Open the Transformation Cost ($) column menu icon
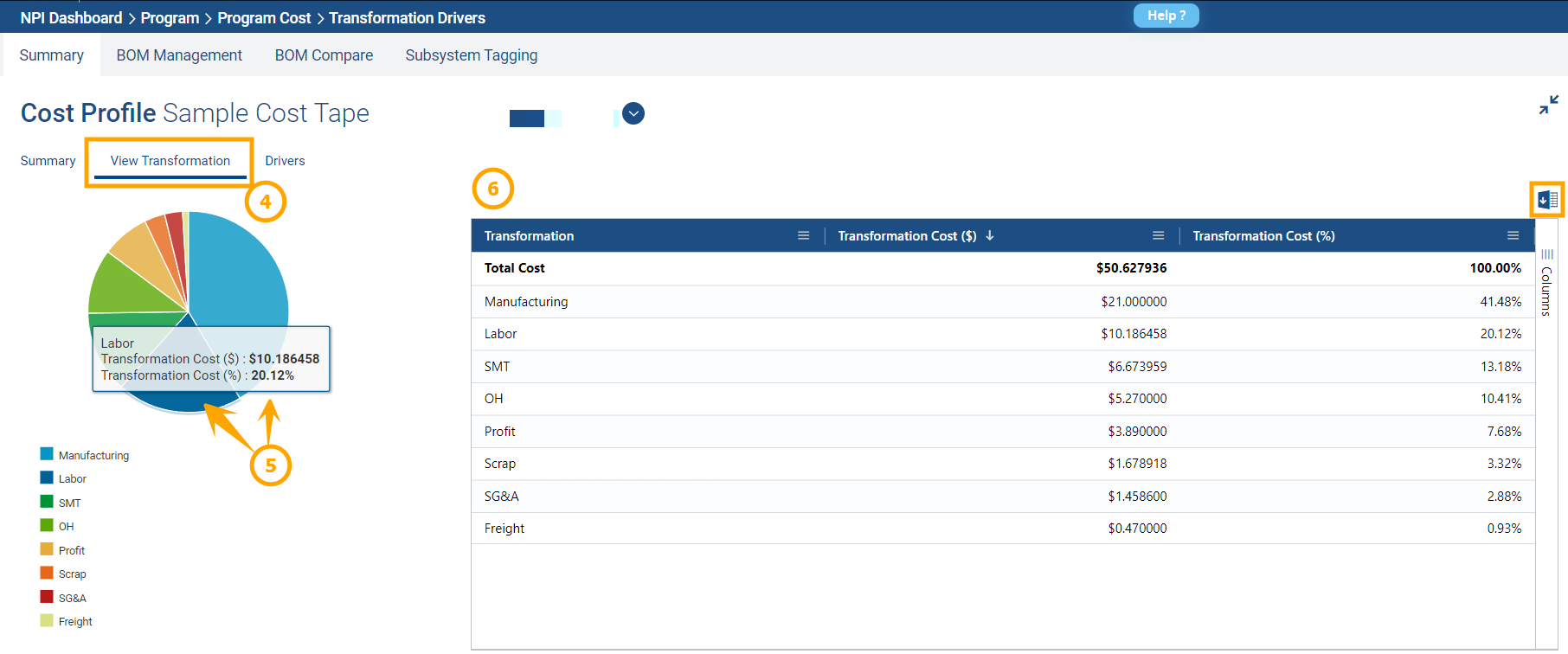Screen dimensions: 1568x654 point(1158,235)
